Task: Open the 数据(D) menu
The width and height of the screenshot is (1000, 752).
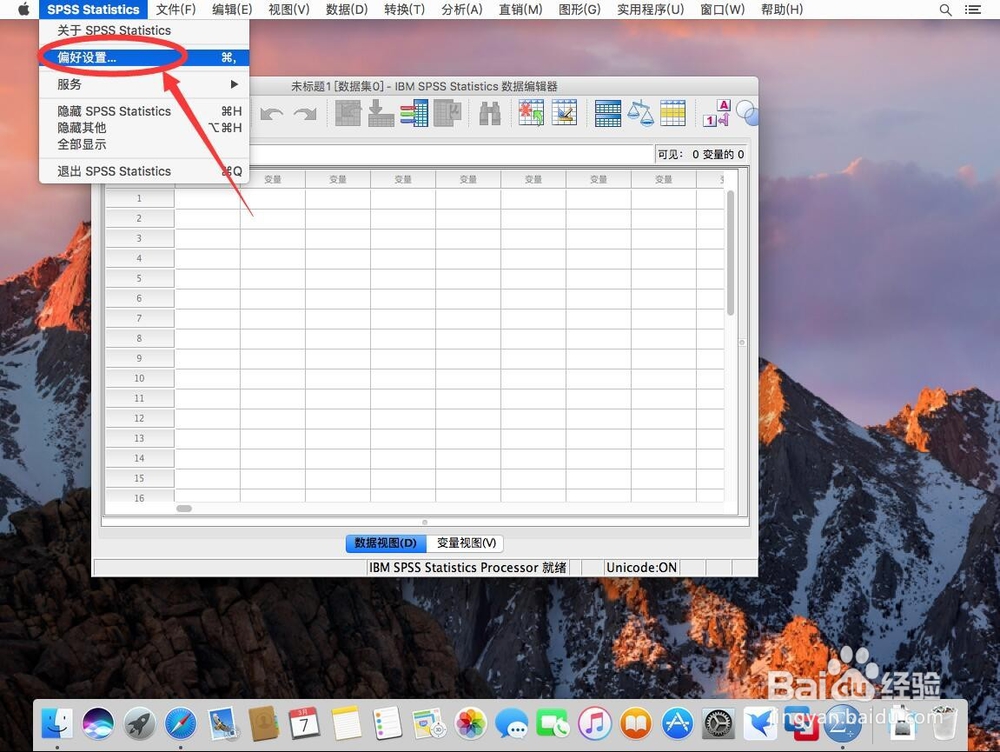Action: 346,10
